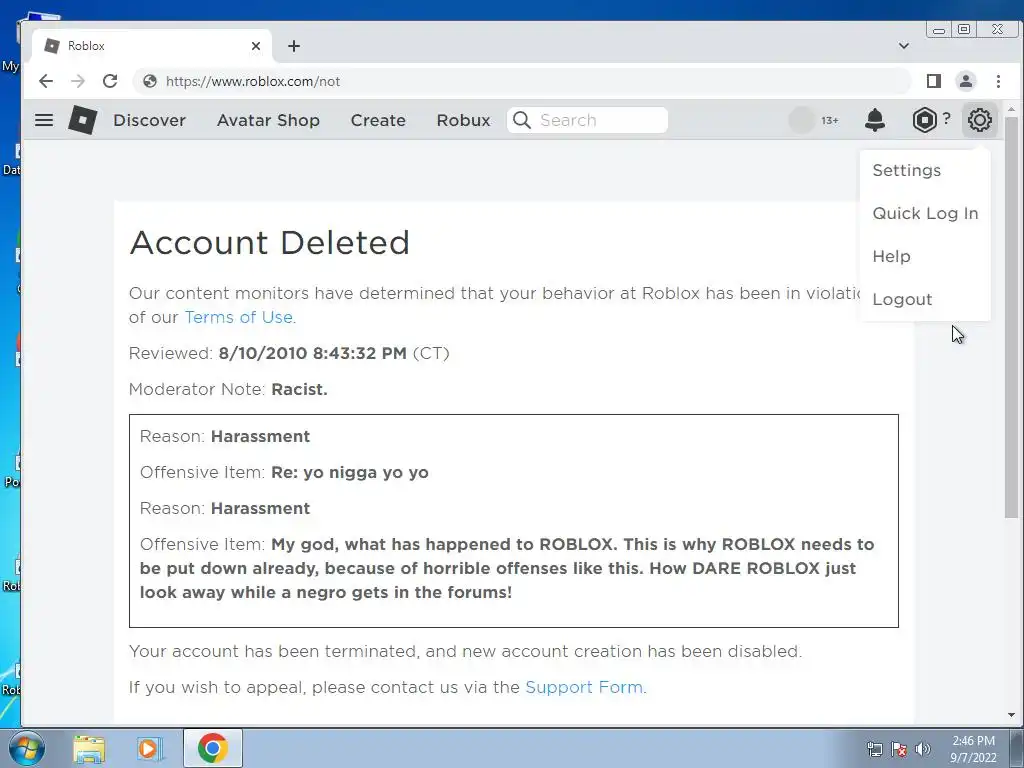Select Help in the gear dropdown

point(891,257)
